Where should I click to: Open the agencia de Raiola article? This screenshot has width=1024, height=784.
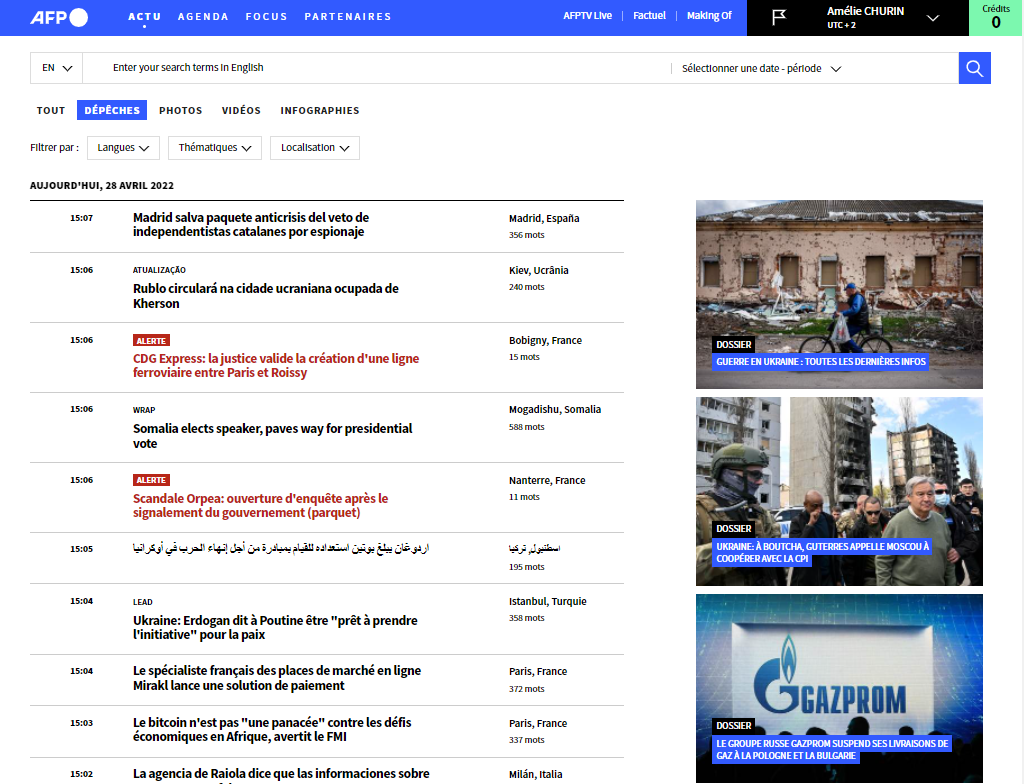pos(281,774)
